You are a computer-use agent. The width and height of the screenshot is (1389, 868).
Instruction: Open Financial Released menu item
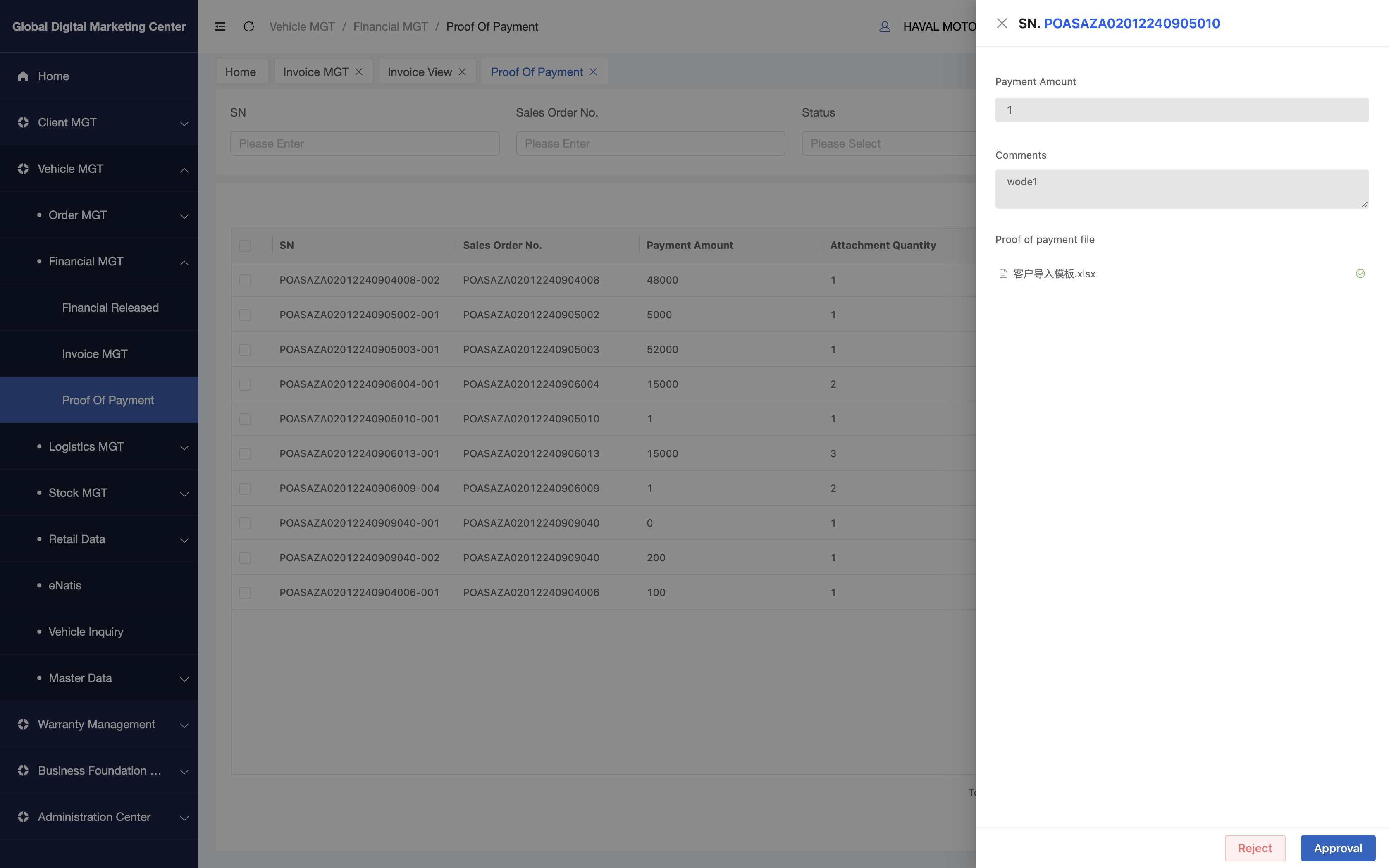(x=110, y=308)
